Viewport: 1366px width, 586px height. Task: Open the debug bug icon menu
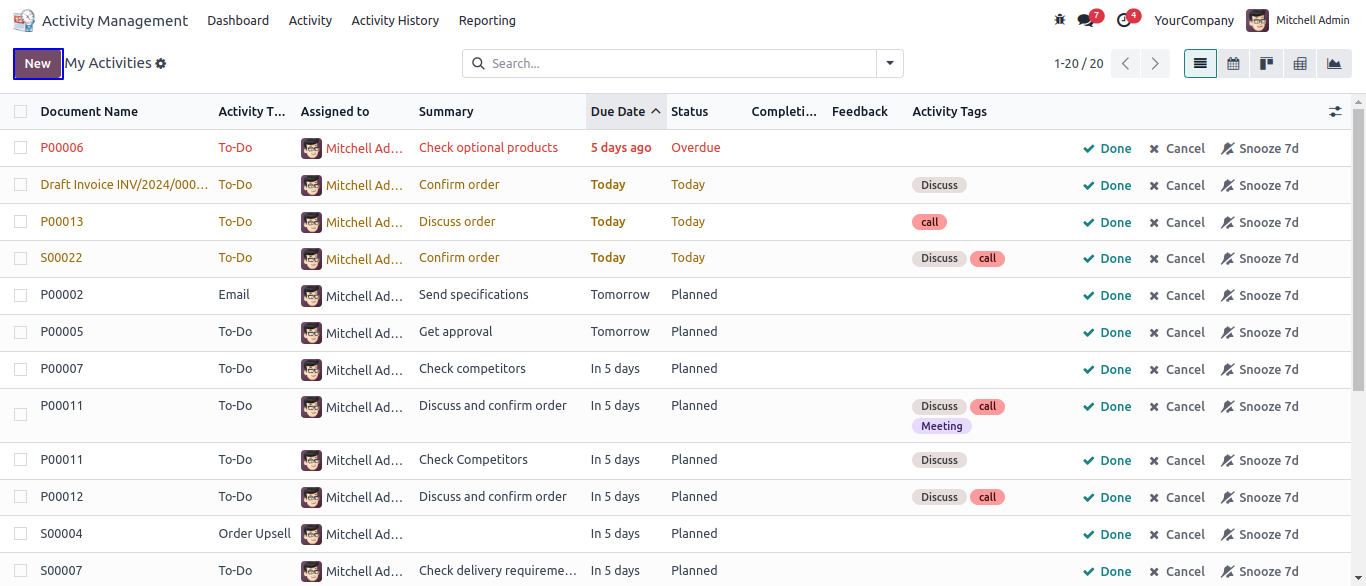(1060, 20)
